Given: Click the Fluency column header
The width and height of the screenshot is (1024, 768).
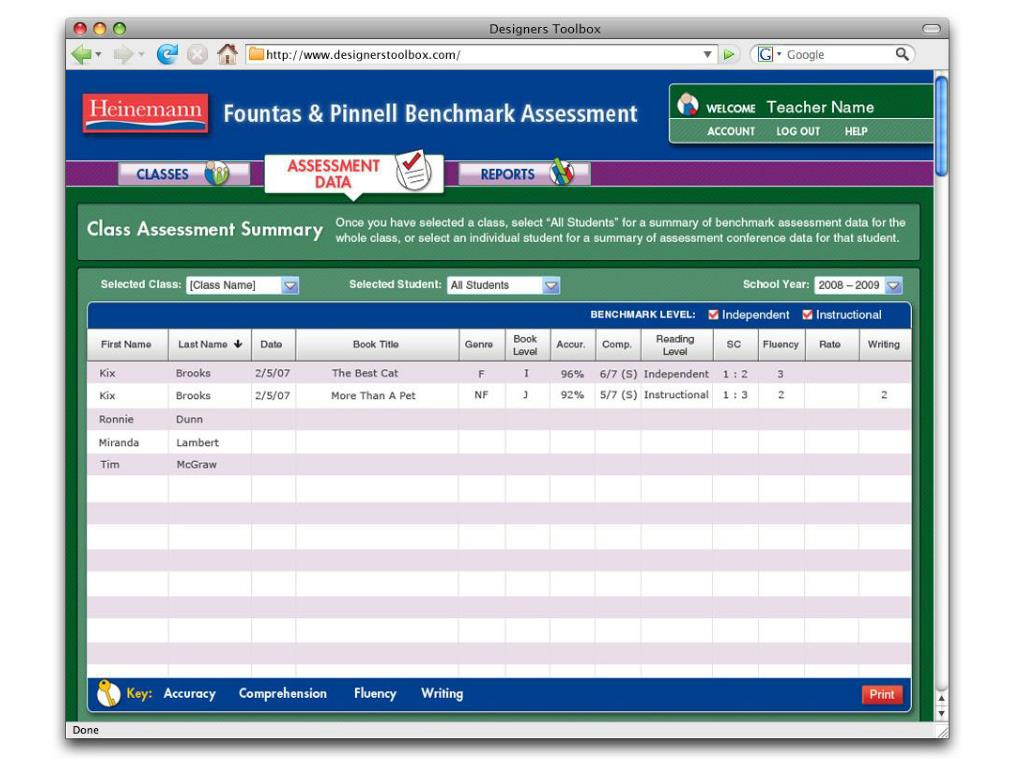Looking at the screenshot, I should pyautogui.click(x=781, y=344).
